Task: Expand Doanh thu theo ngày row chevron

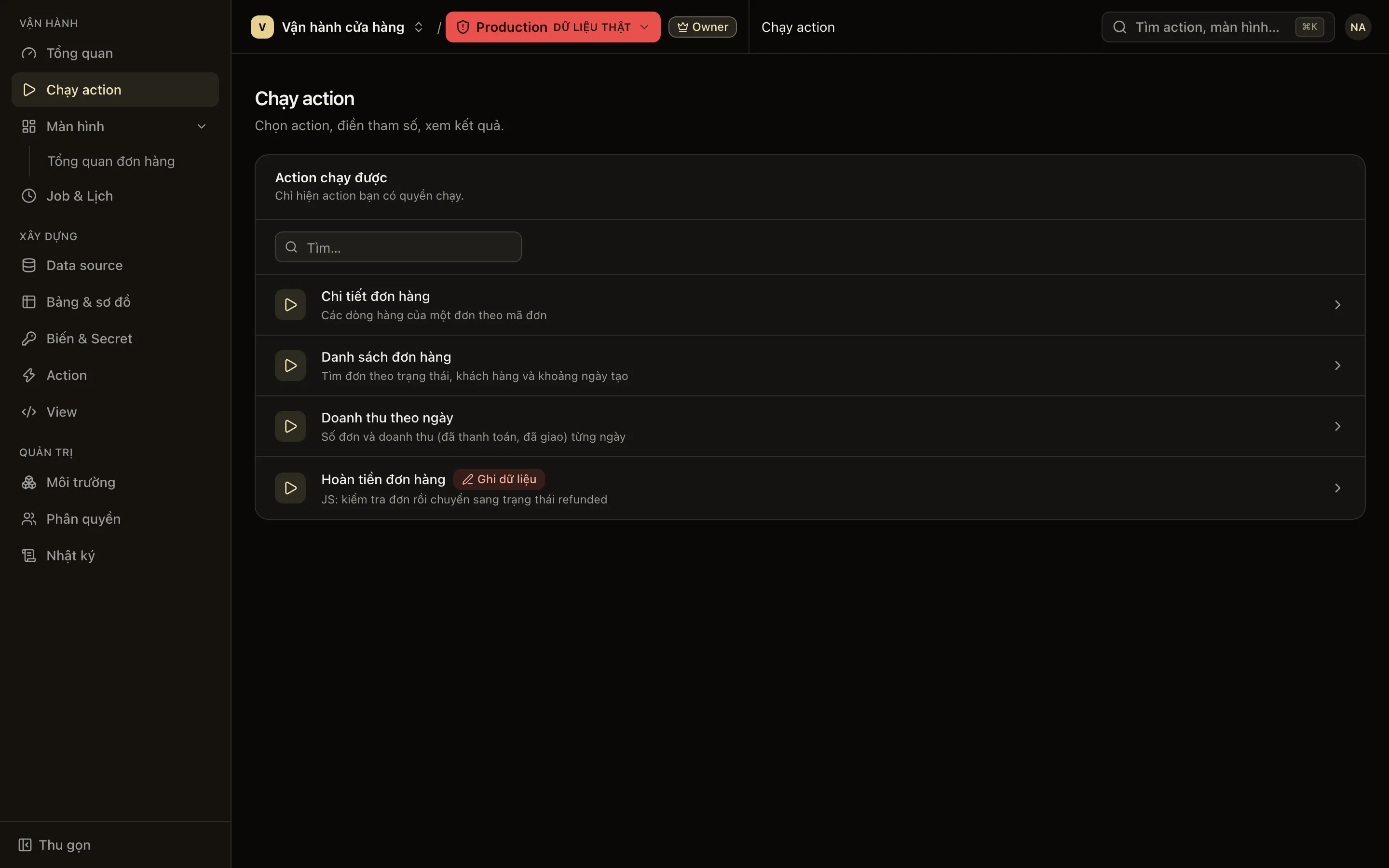Action: point(1337,427)
